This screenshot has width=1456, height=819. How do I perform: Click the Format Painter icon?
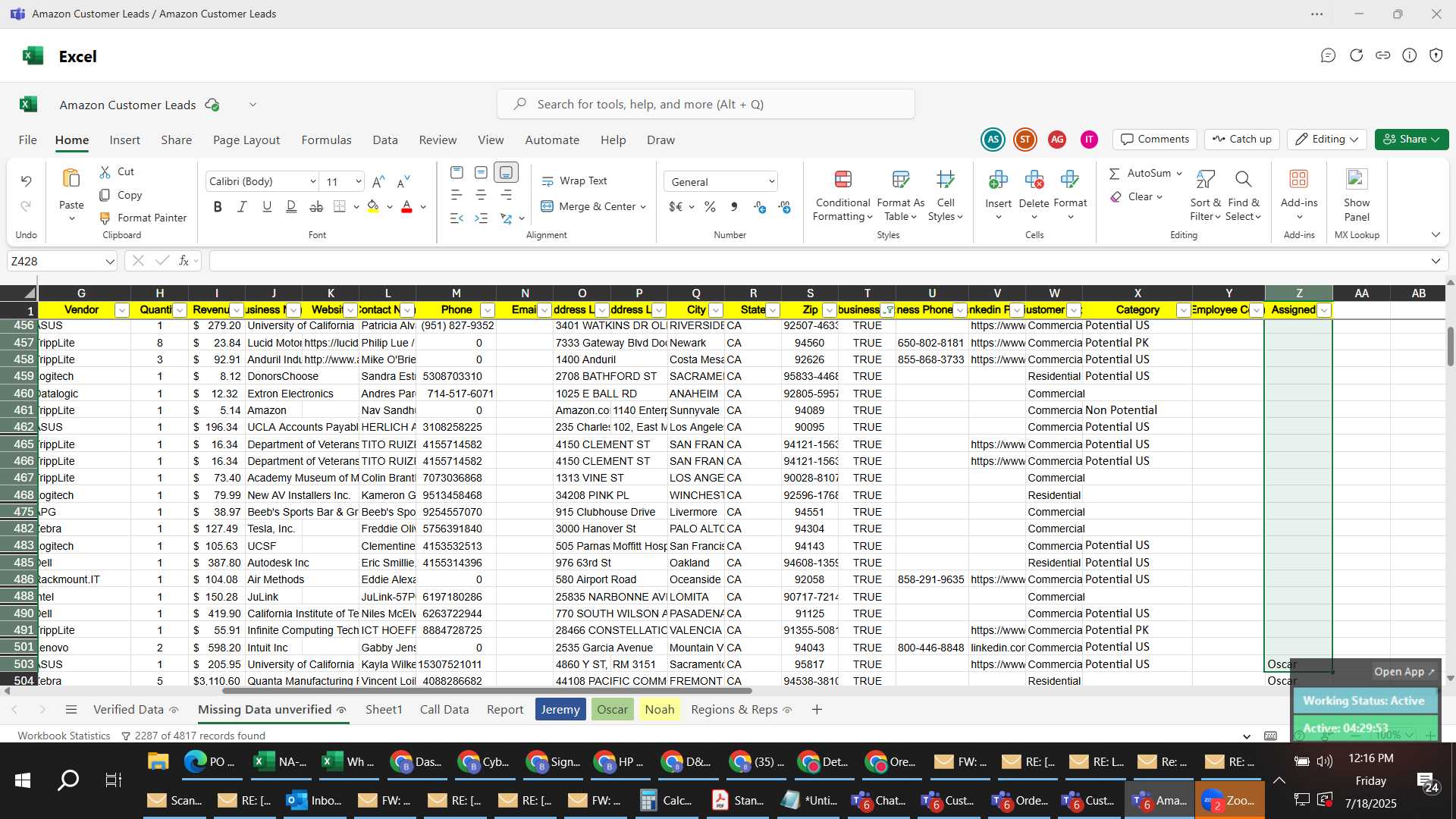pyautogui.click(x=105, y=218)
